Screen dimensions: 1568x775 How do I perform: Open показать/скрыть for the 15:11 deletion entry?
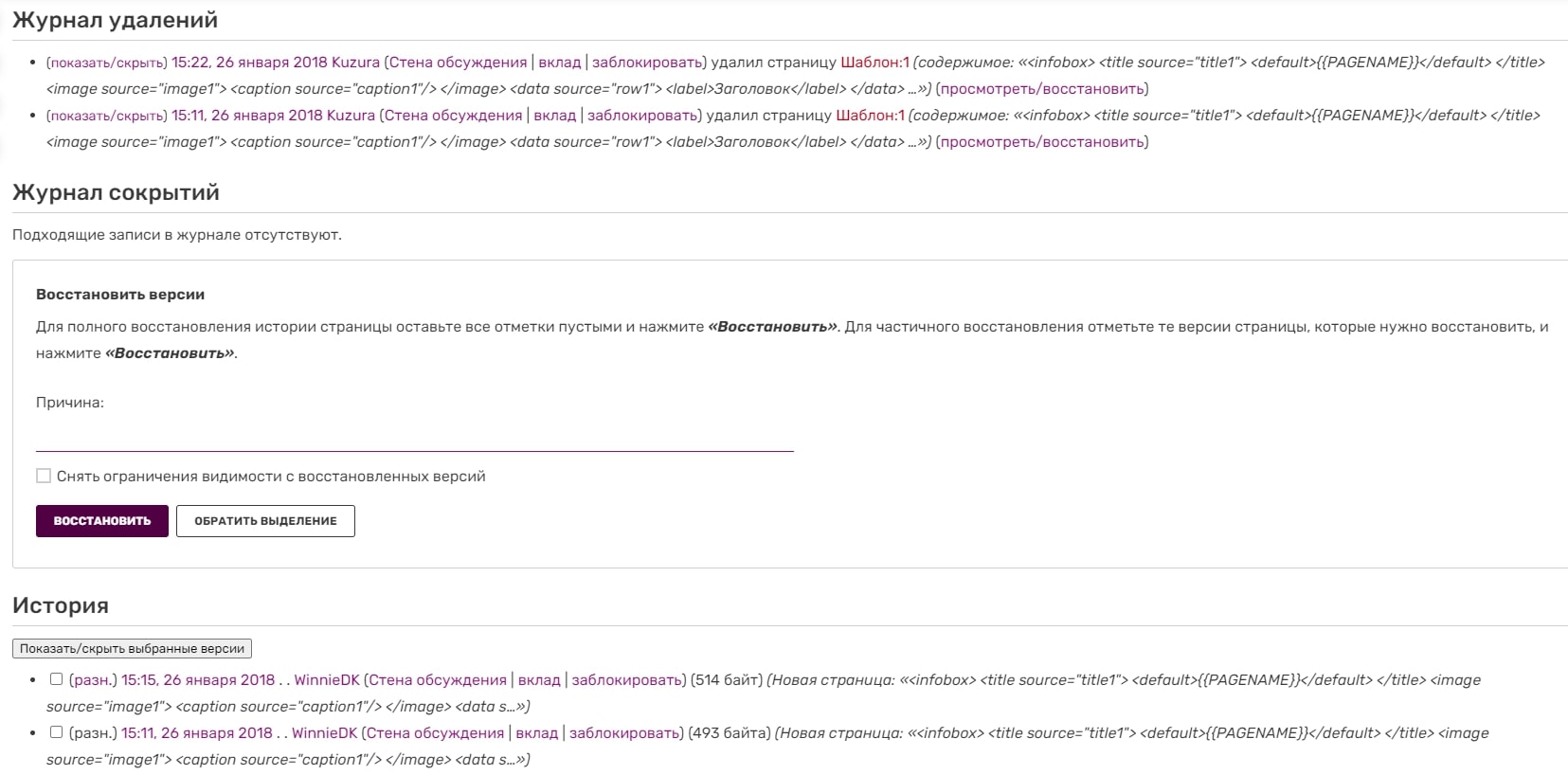[x=106, y=116]
